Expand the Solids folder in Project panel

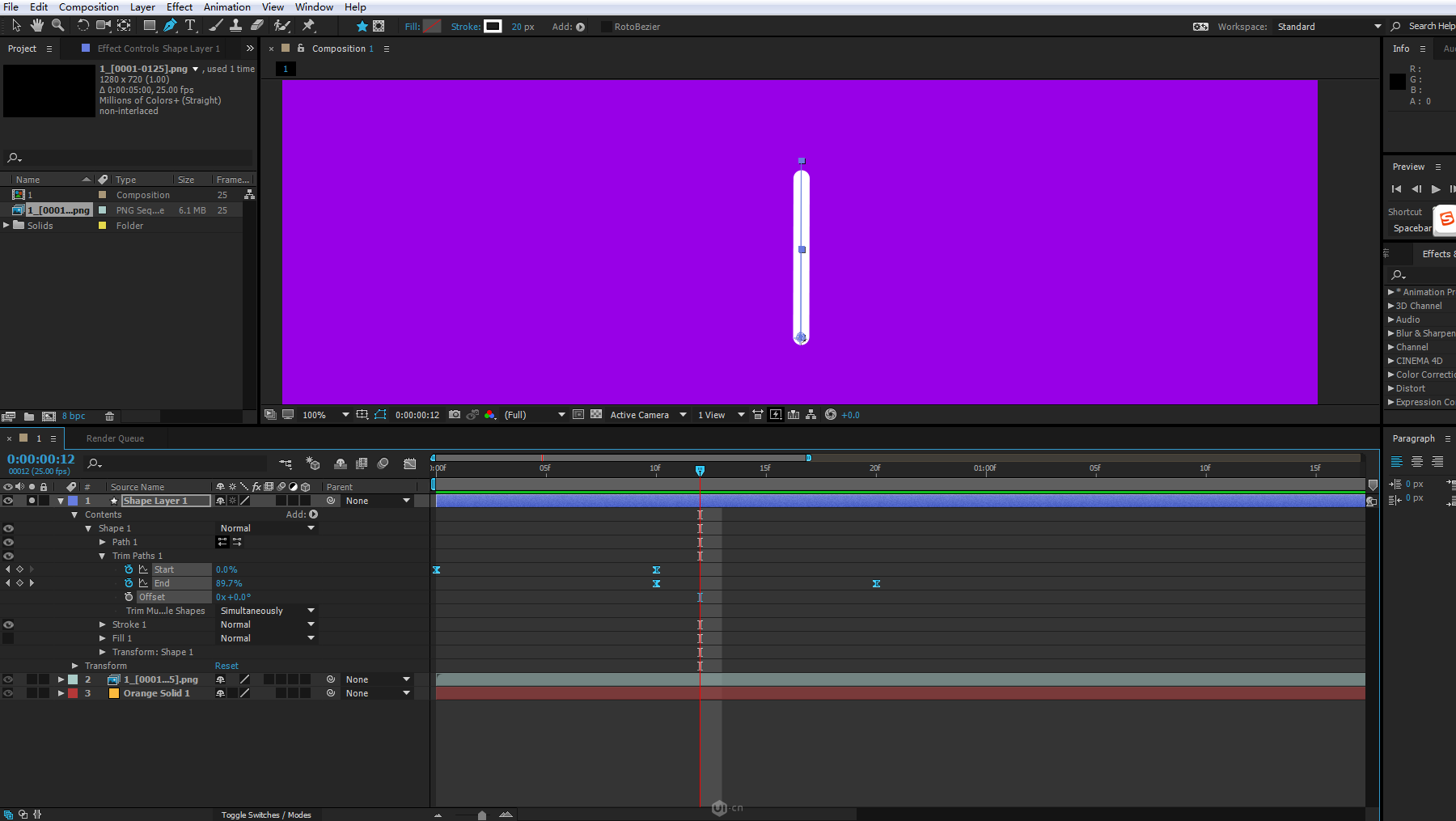click(x=6, y=226)
